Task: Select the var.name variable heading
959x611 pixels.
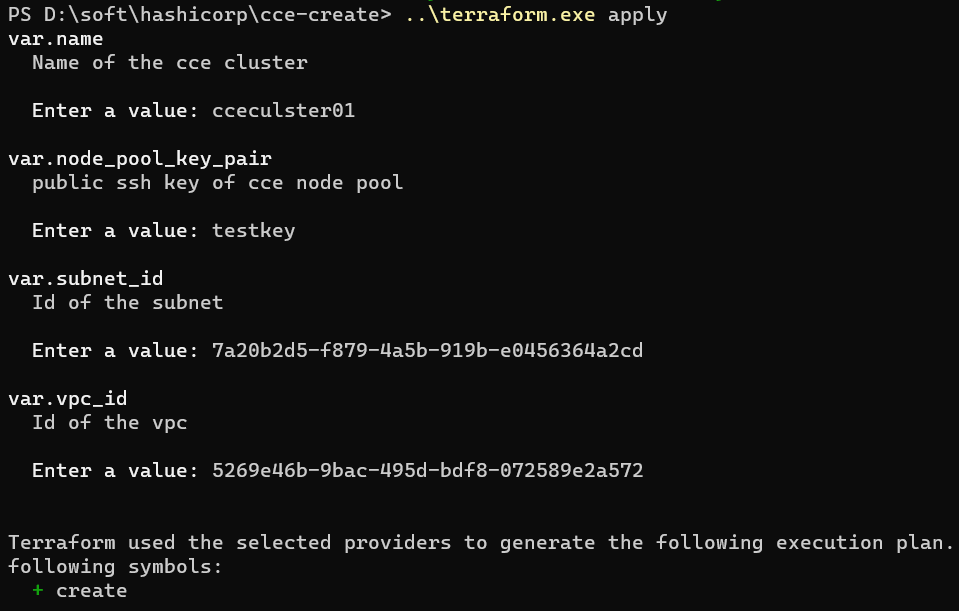Action: click(55, 39)
